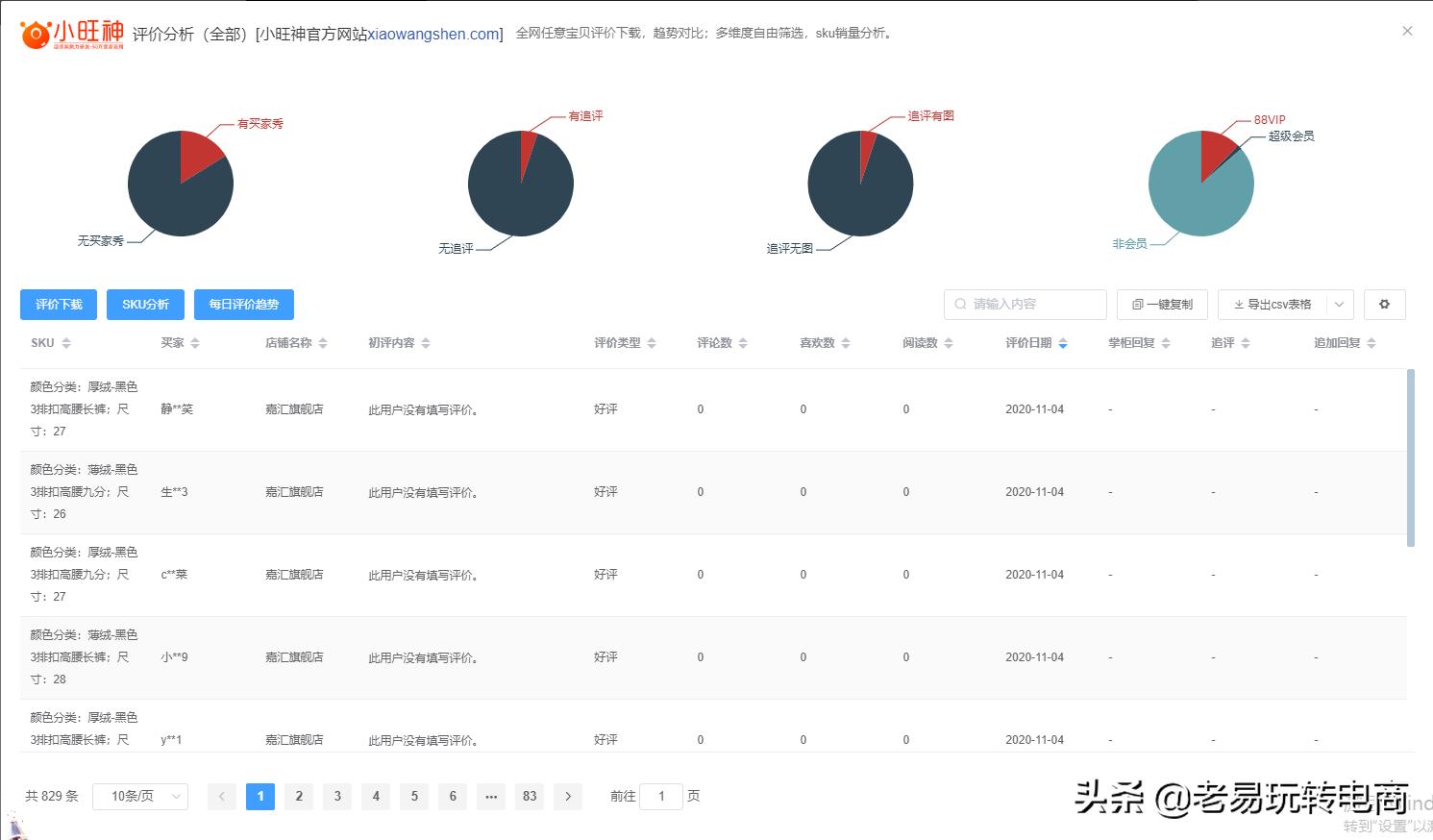Open the xiaowangshen.com website link
Image resolution: width=1433 pixels, height=840 pixels.
point(432,33)
